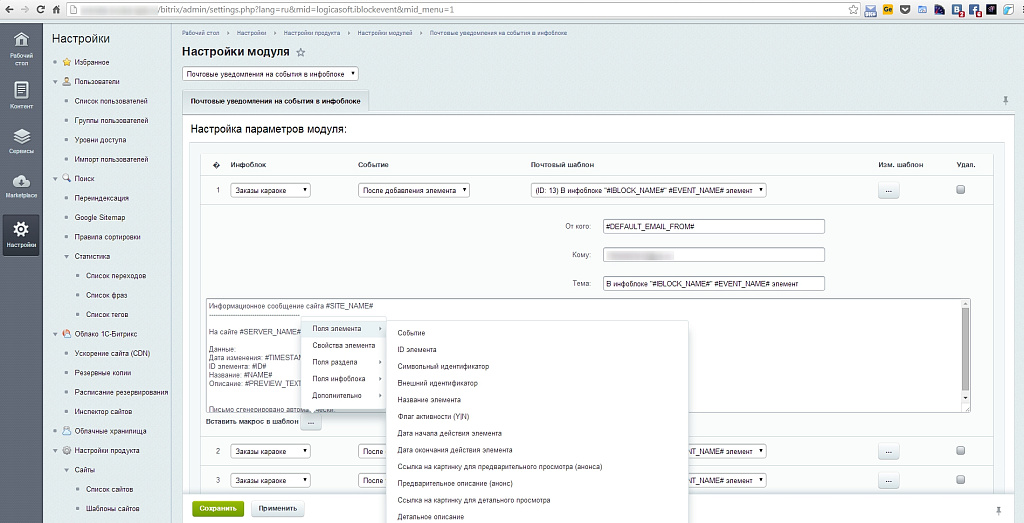Add page to favorites with star icon
Screen dimensions: 1024x523
pos(301,52)
